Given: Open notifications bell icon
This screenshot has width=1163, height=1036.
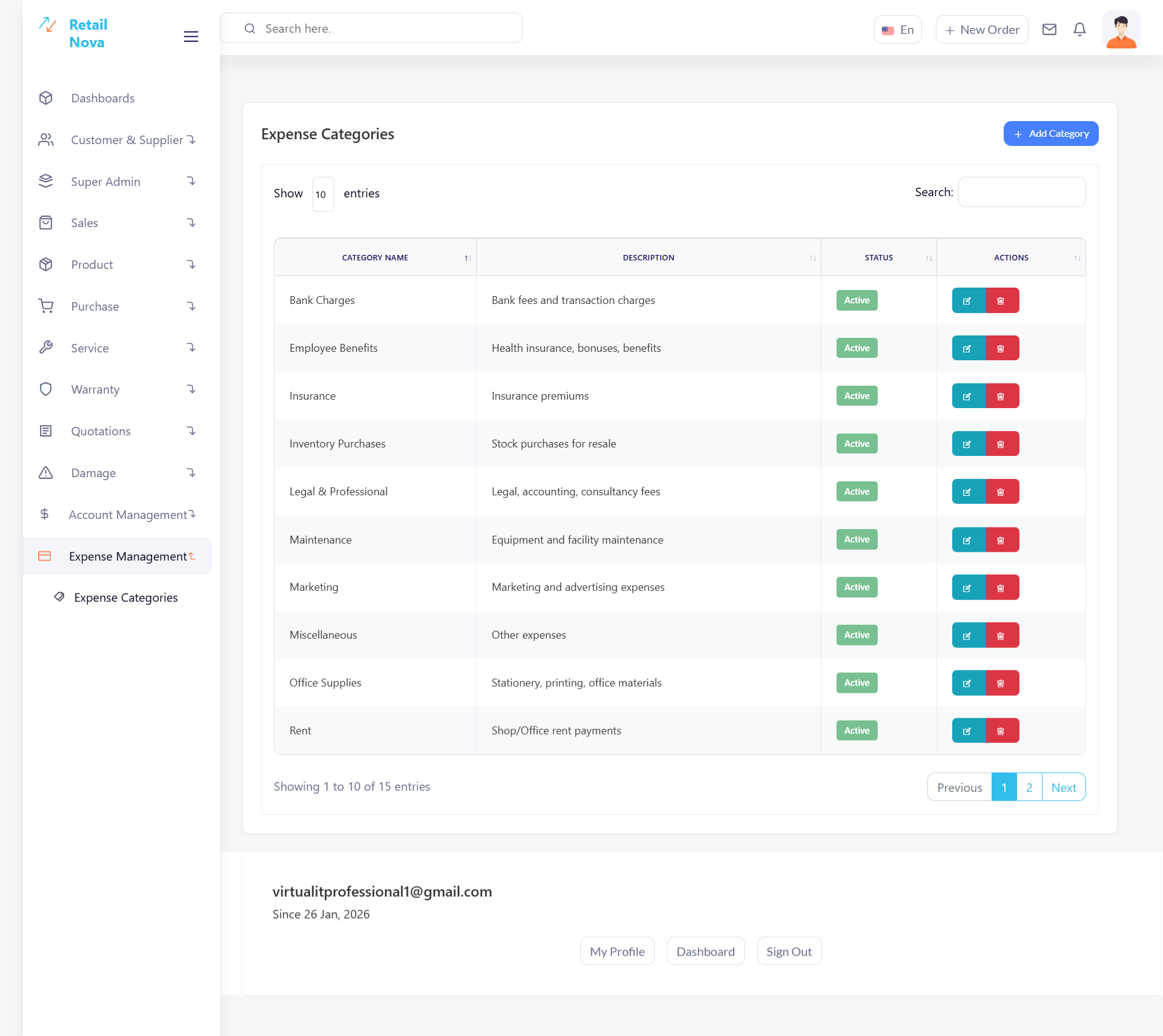Looking at the screenshot, I should (x=1079, y=29).
